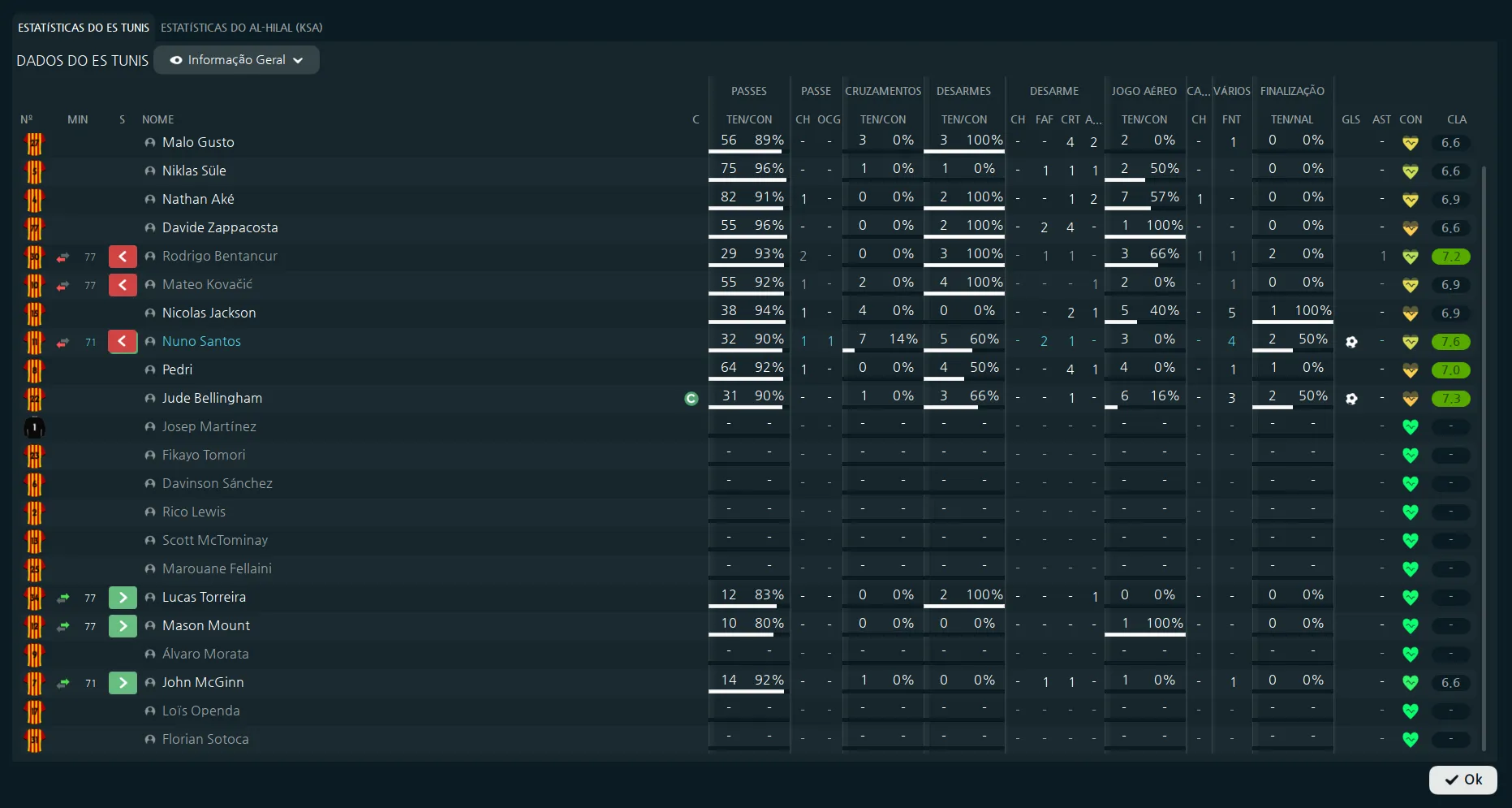Click swap arrows icon in John McGinn's row
Screen dimensions: 1512x808
pos(62,684)
